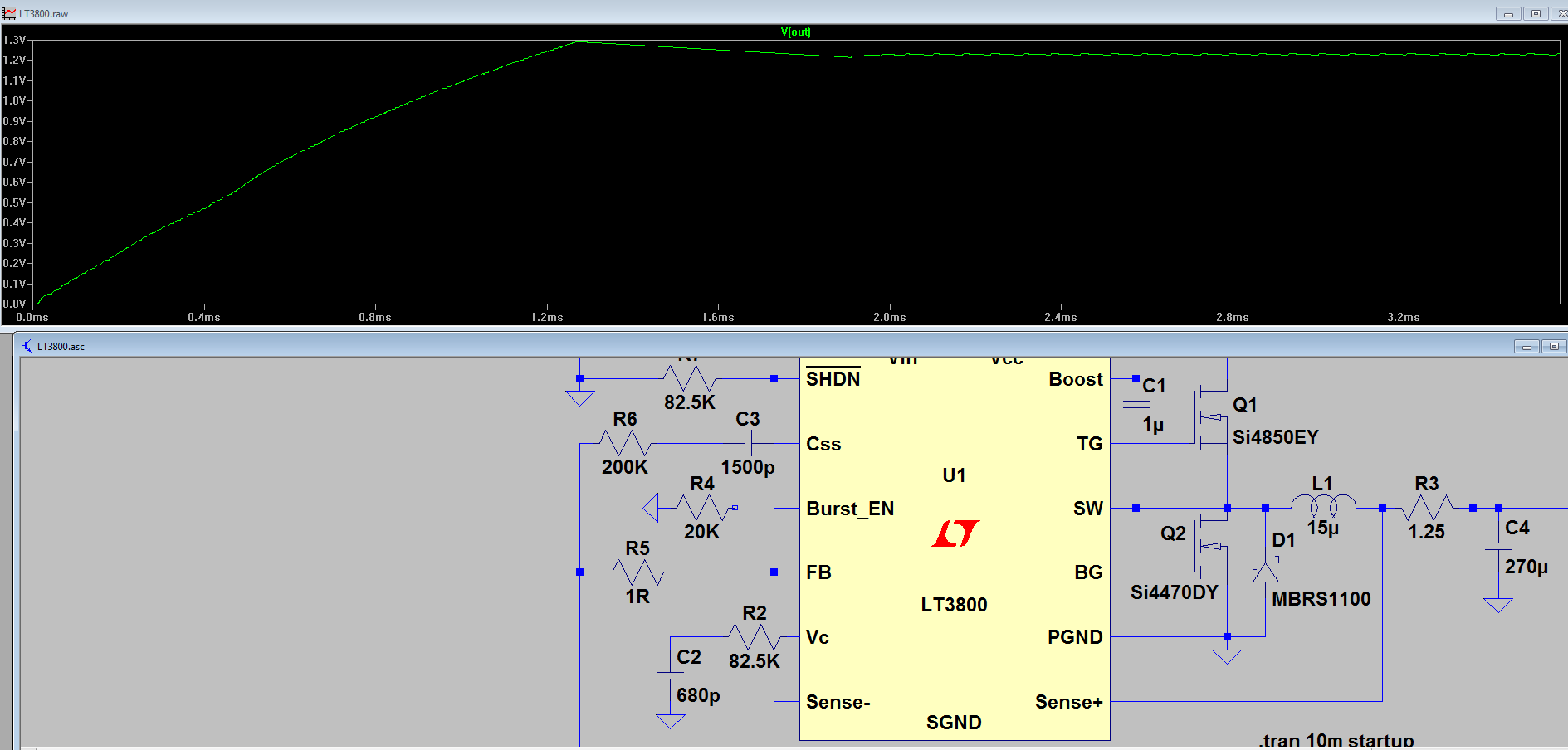
Task: Click the LT3800.raw title text
Action: [44, 14]
